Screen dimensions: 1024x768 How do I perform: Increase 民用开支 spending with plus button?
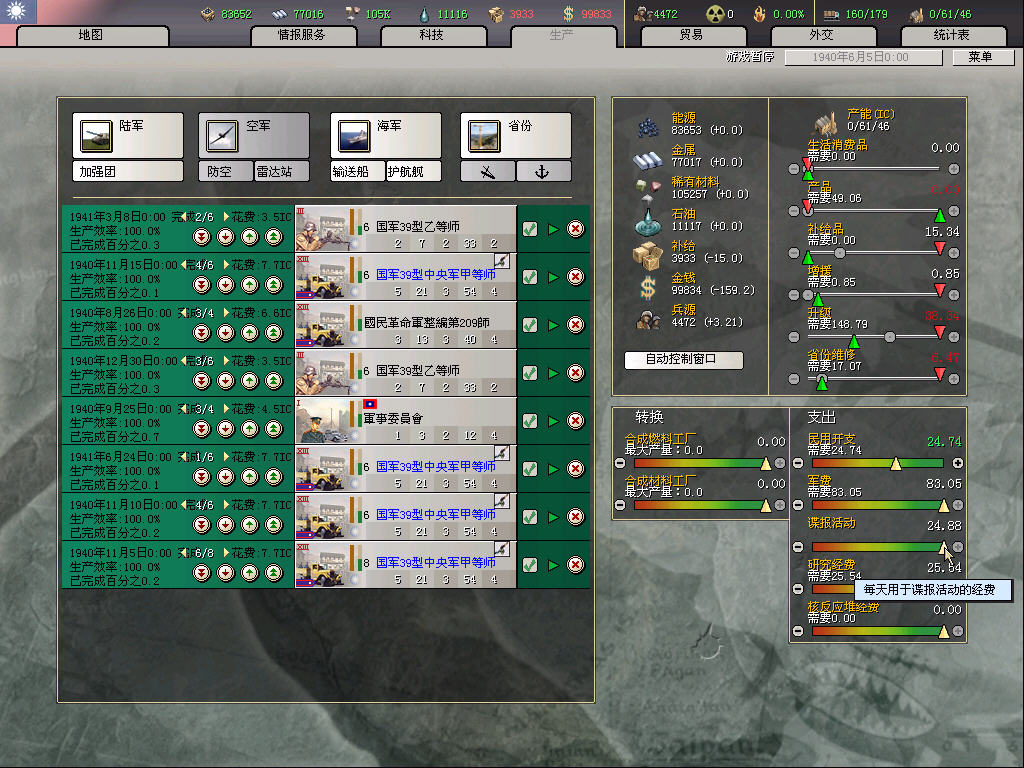point(958,463)
